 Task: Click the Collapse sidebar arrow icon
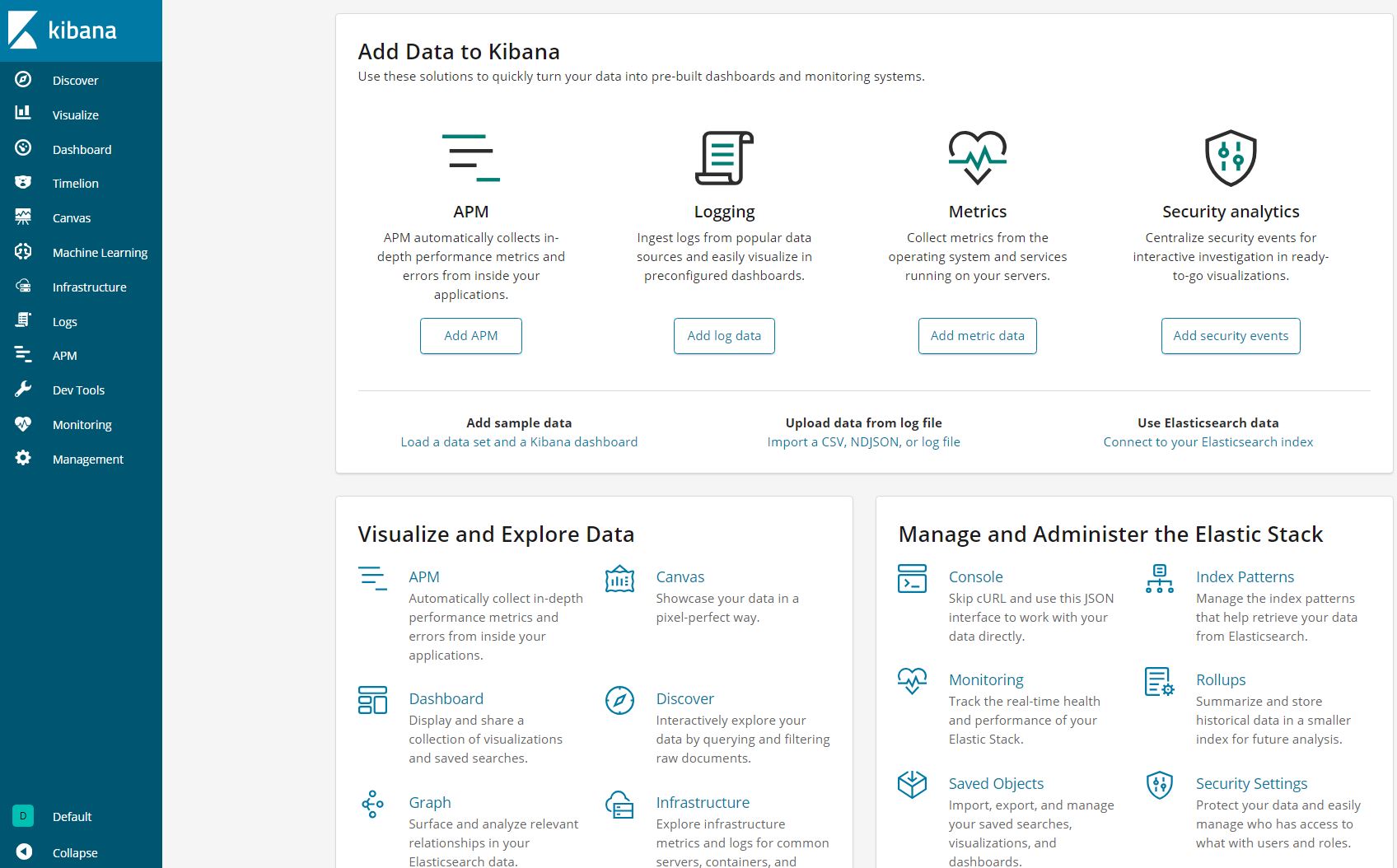click(x=24, y=852)
